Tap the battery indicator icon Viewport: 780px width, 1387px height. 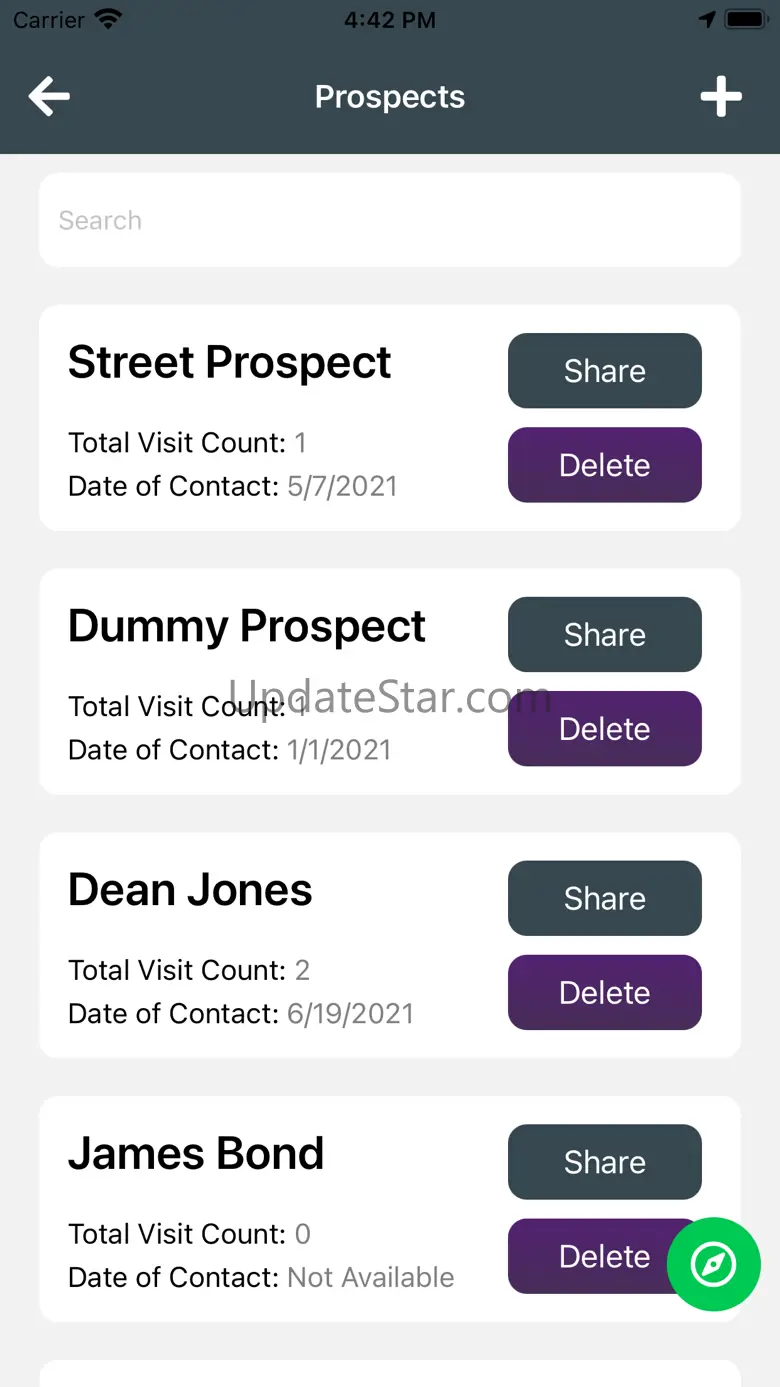tap(745, 20)
